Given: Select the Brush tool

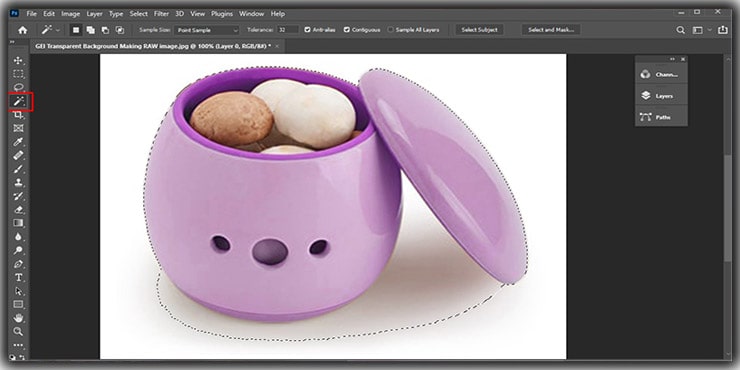Looking at the screenshot, I should tap(18, 169).
